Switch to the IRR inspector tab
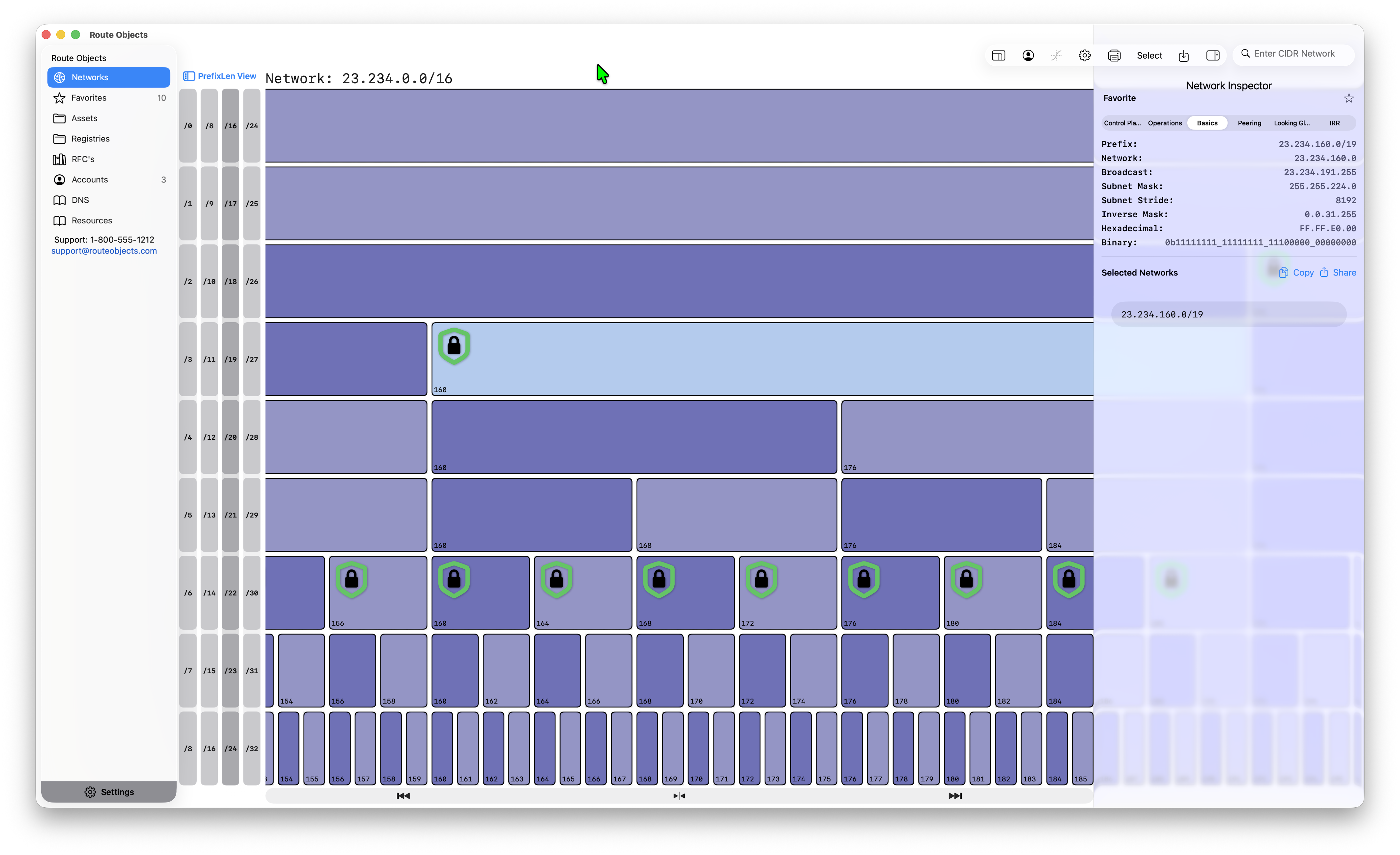 point(1334,123)
